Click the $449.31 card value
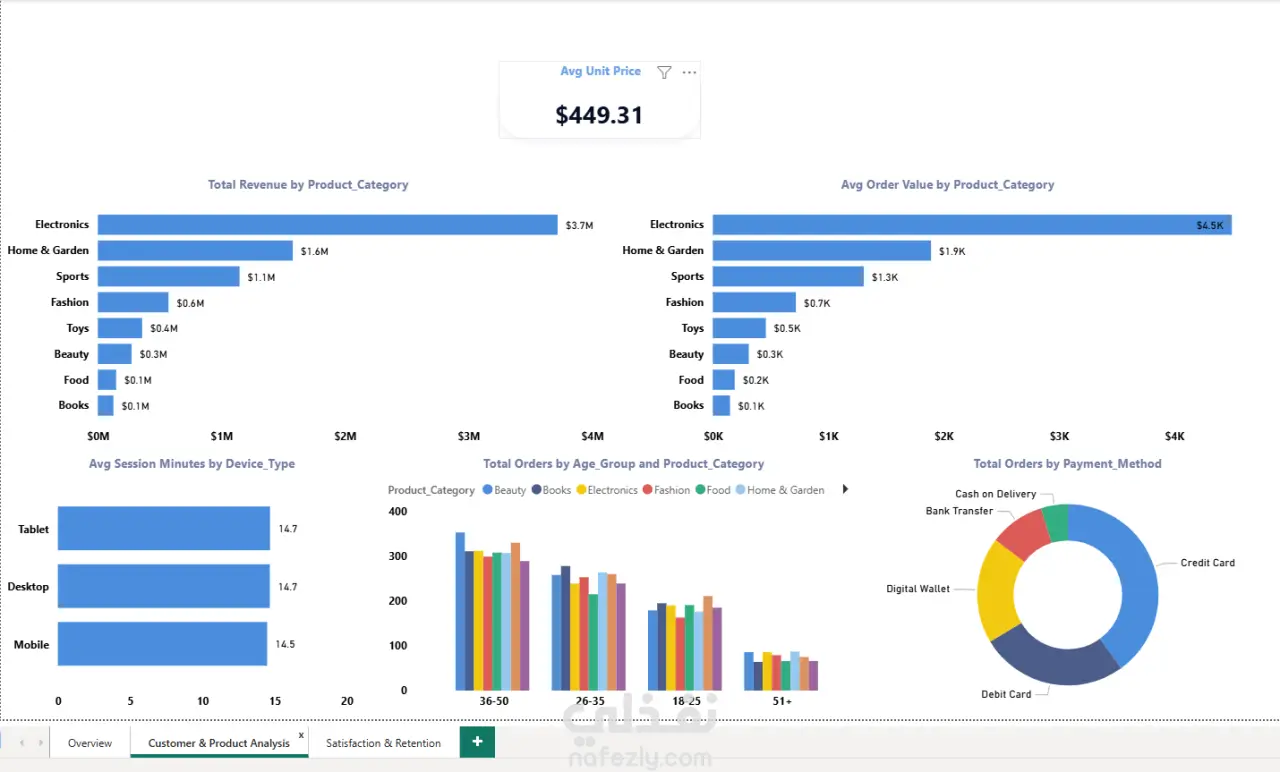This screenshot has width=1280, height=772. pyautogui.click(x=599, y=115)
